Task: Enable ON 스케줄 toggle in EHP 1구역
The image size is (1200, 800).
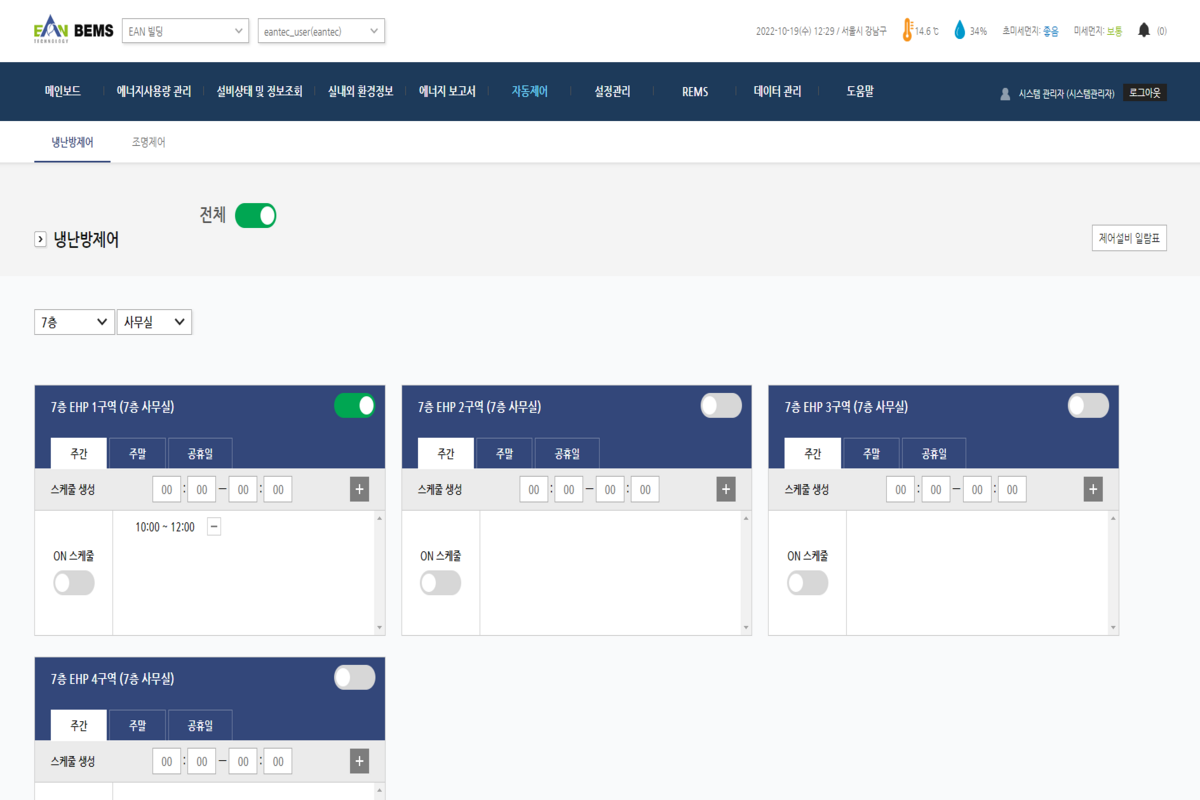Action: pyautogui.click(x=74, y=583)
